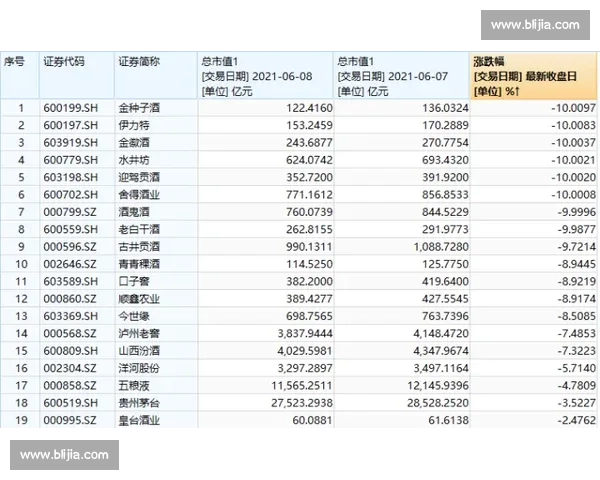Click the stock name 青青稞酒
Viewport: 600px width, 480px height.
point(139,264)
